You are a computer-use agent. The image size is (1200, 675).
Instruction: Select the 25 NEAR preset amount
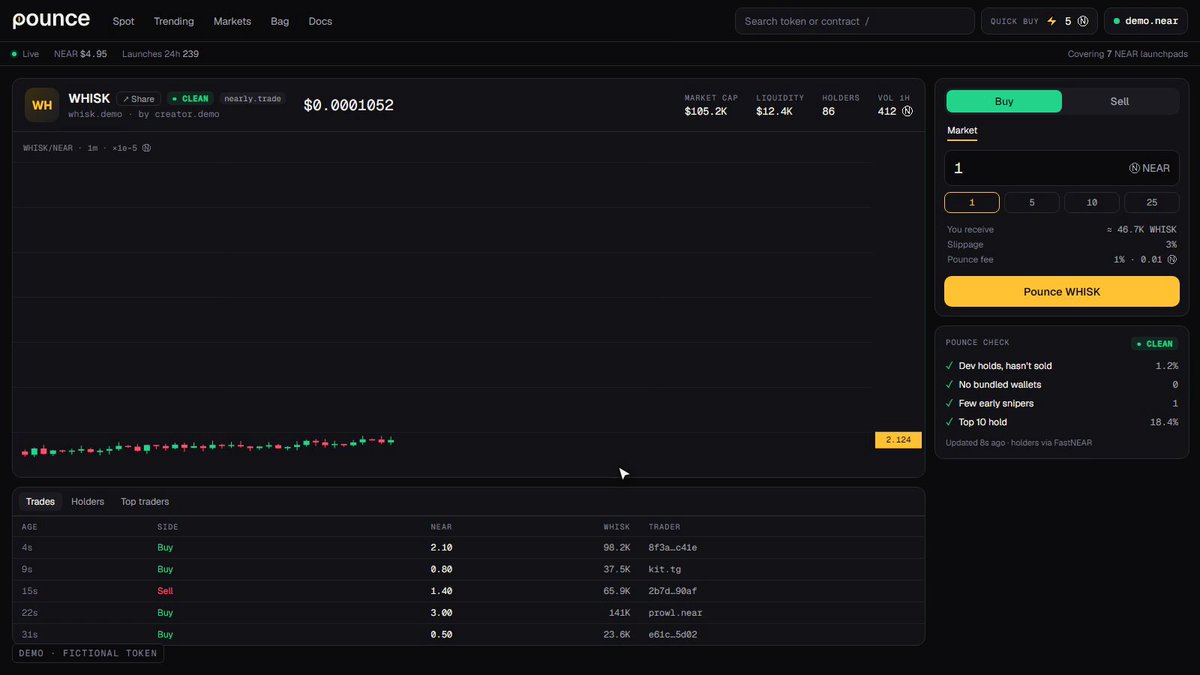tap(1152, 203)
